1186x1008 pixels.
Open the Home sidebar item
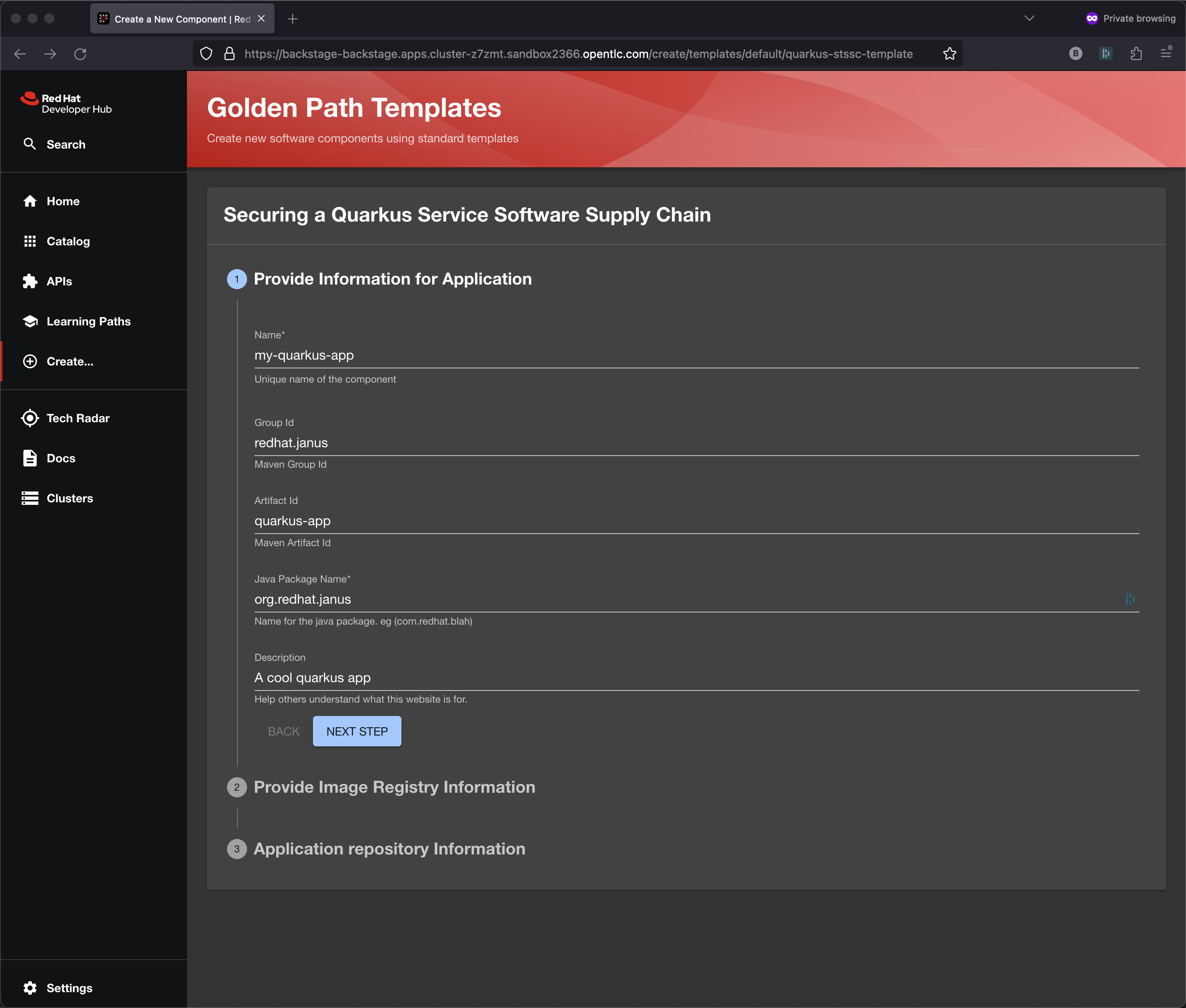[x=63, y=201]
